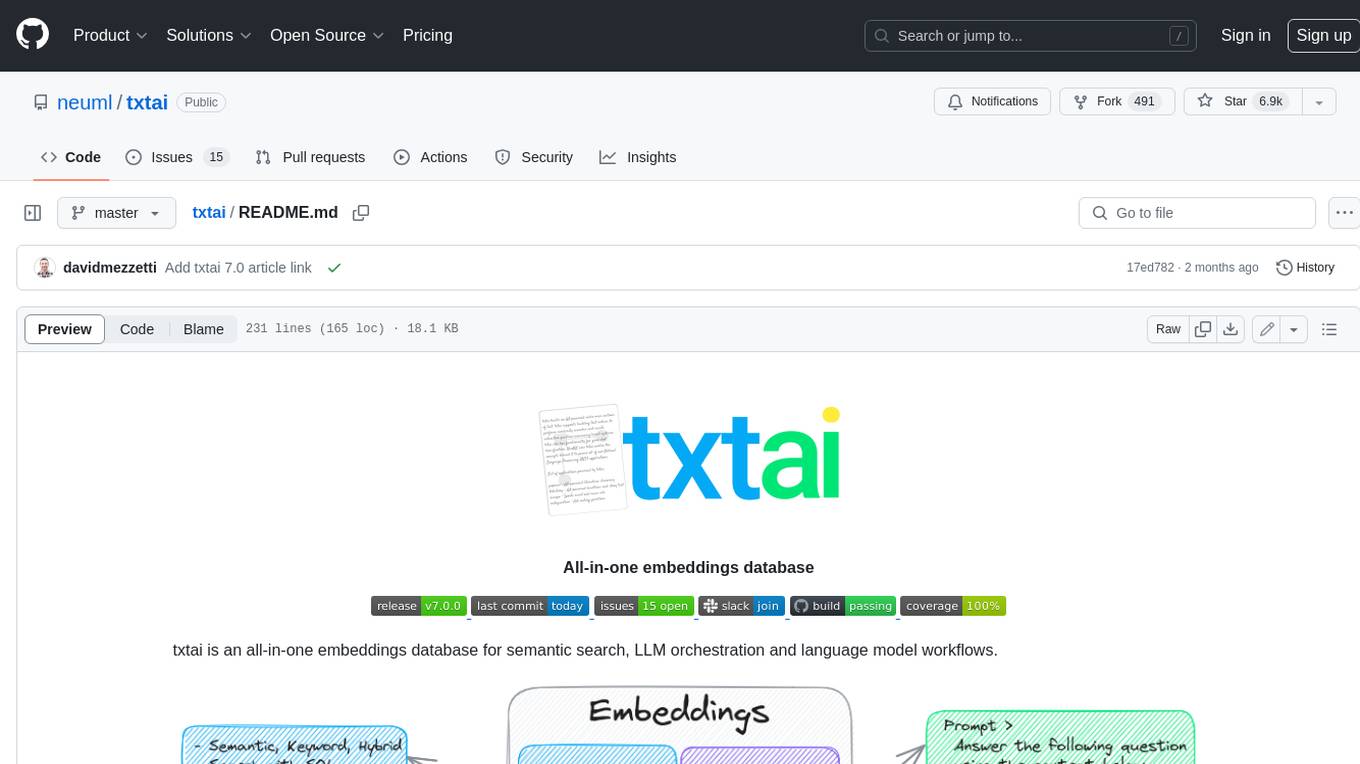Open the more file actions menu
Screen dimensions: 1360x764
pos(1344,213)
